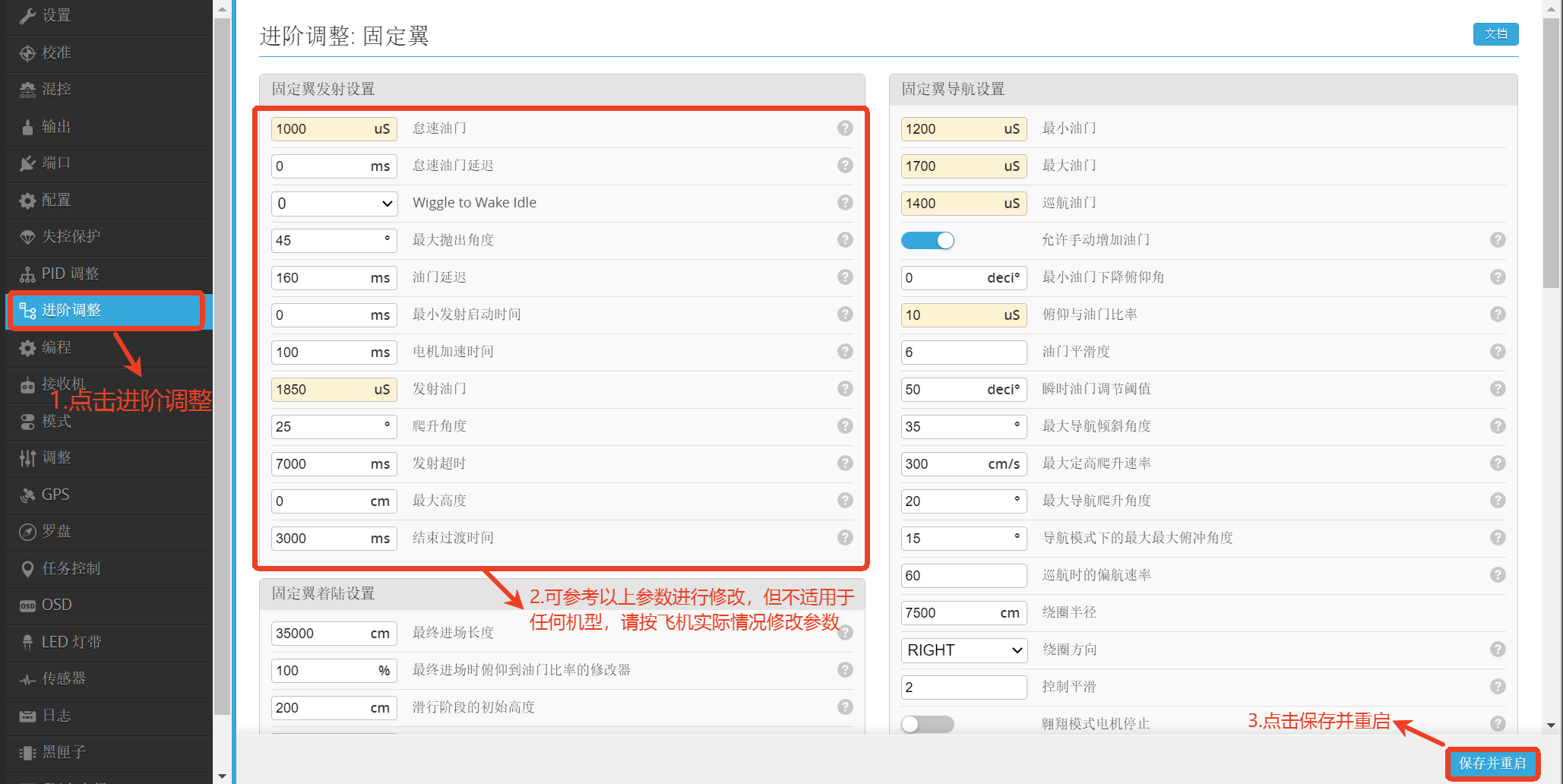Click the 最大定高爬升速率 input field

click(x=964, y=464)
